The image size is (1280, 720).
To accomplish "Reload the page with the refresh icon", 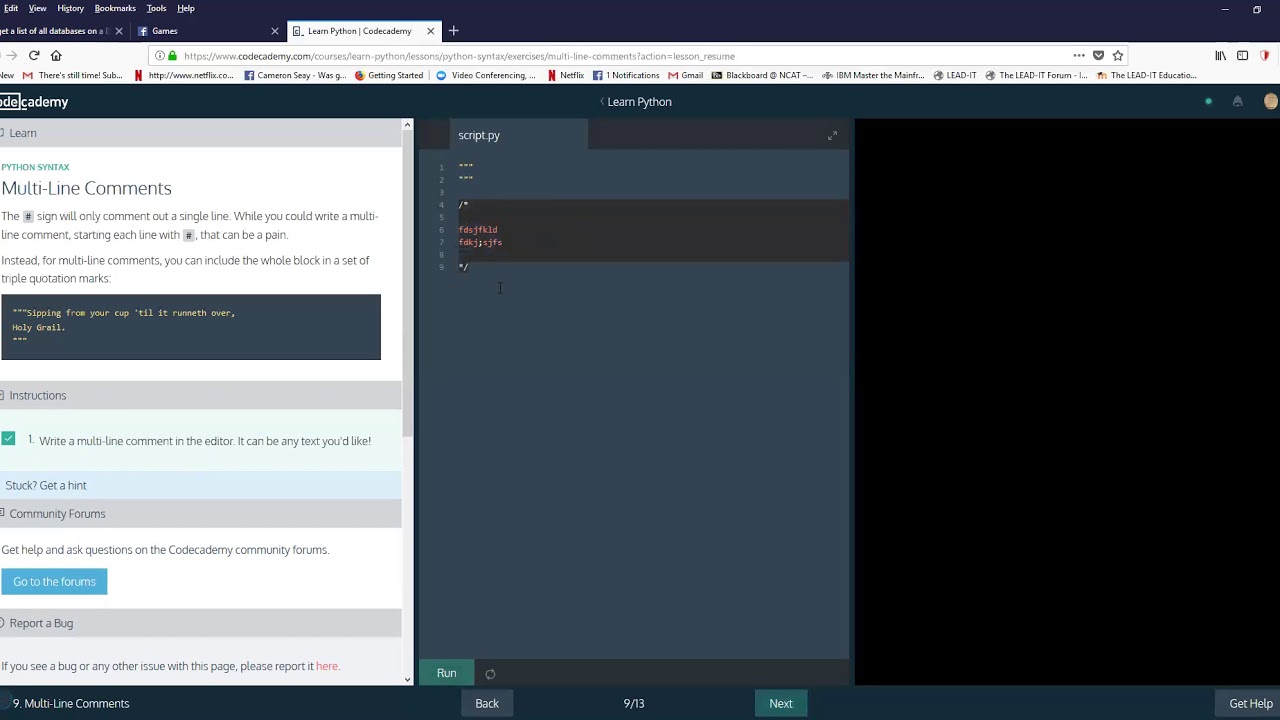I will (34, 56).
